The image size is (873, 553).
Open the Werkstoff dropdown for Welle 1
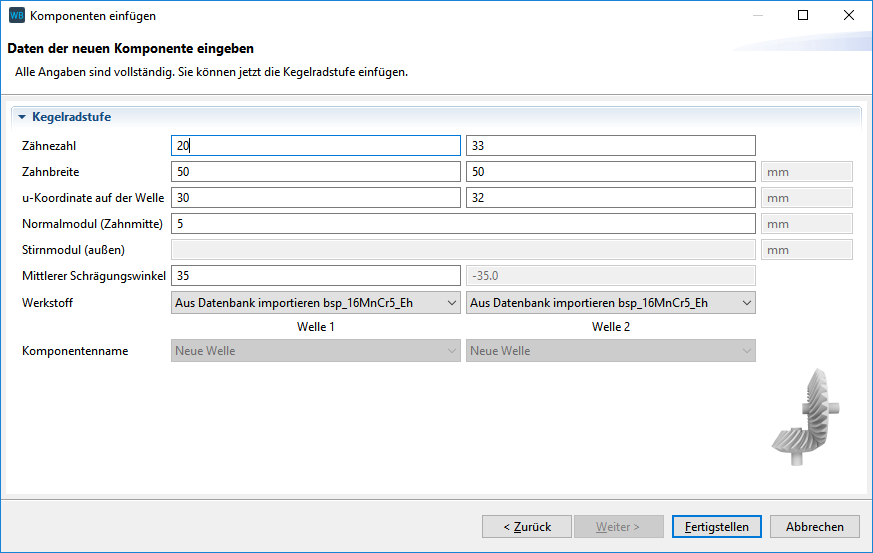(315, 302)
